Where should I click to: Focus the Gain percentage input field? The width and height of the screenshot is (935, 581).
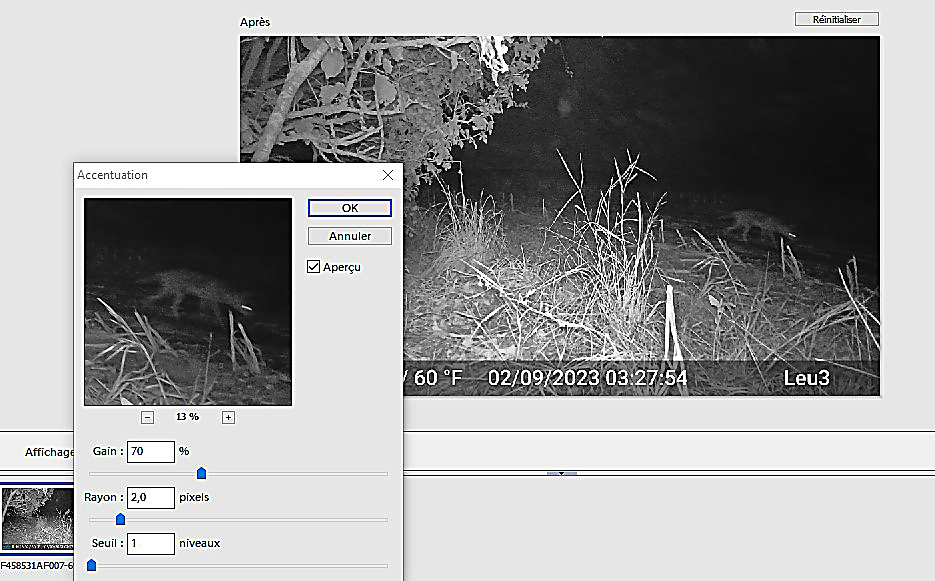[x=150, y=452]
